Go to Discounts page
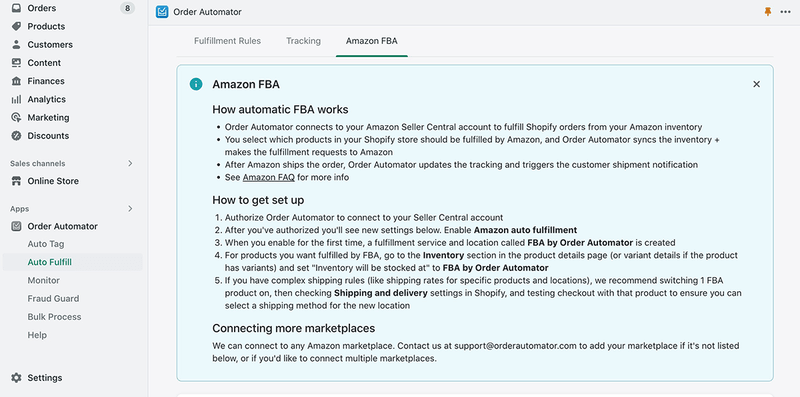Screen dimensions: 800x397 click(48, 136)
